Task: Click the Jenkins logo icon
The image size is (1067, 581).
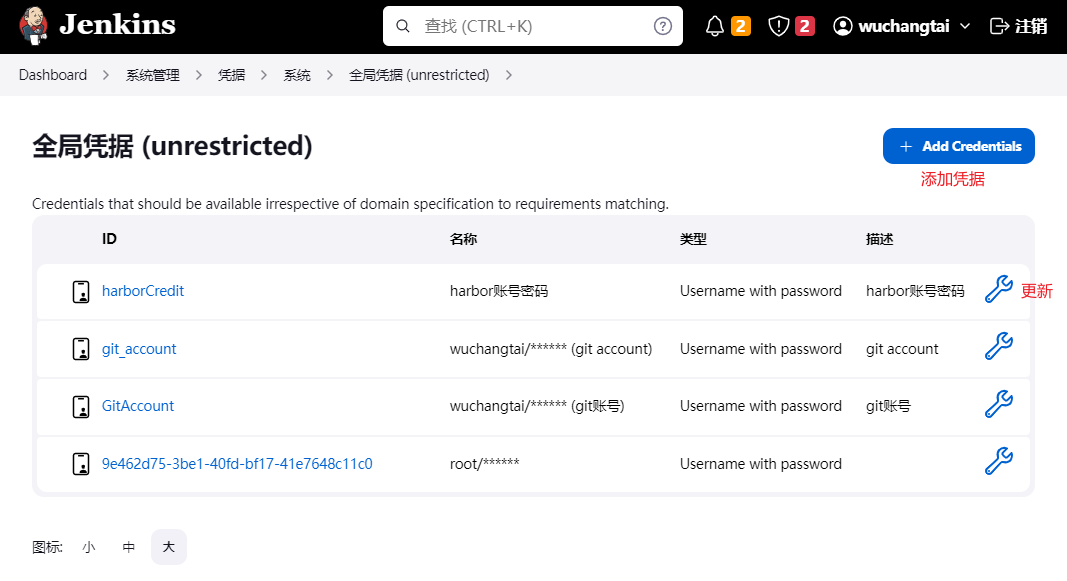Action: (35, 25)
